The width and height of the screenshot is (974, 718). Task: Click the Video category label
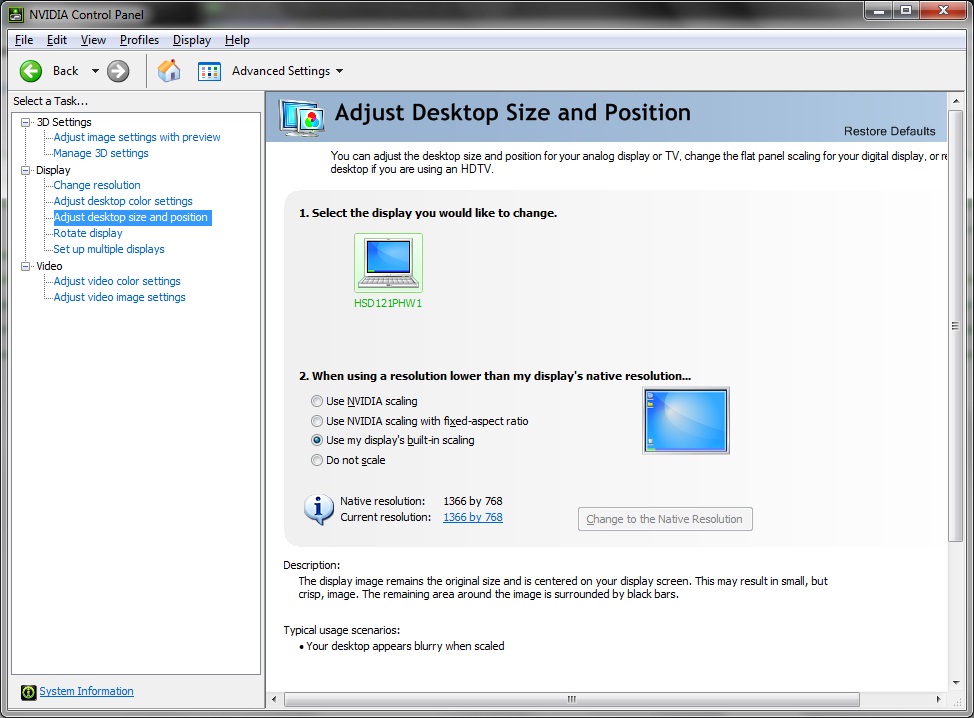click(49, 266)
